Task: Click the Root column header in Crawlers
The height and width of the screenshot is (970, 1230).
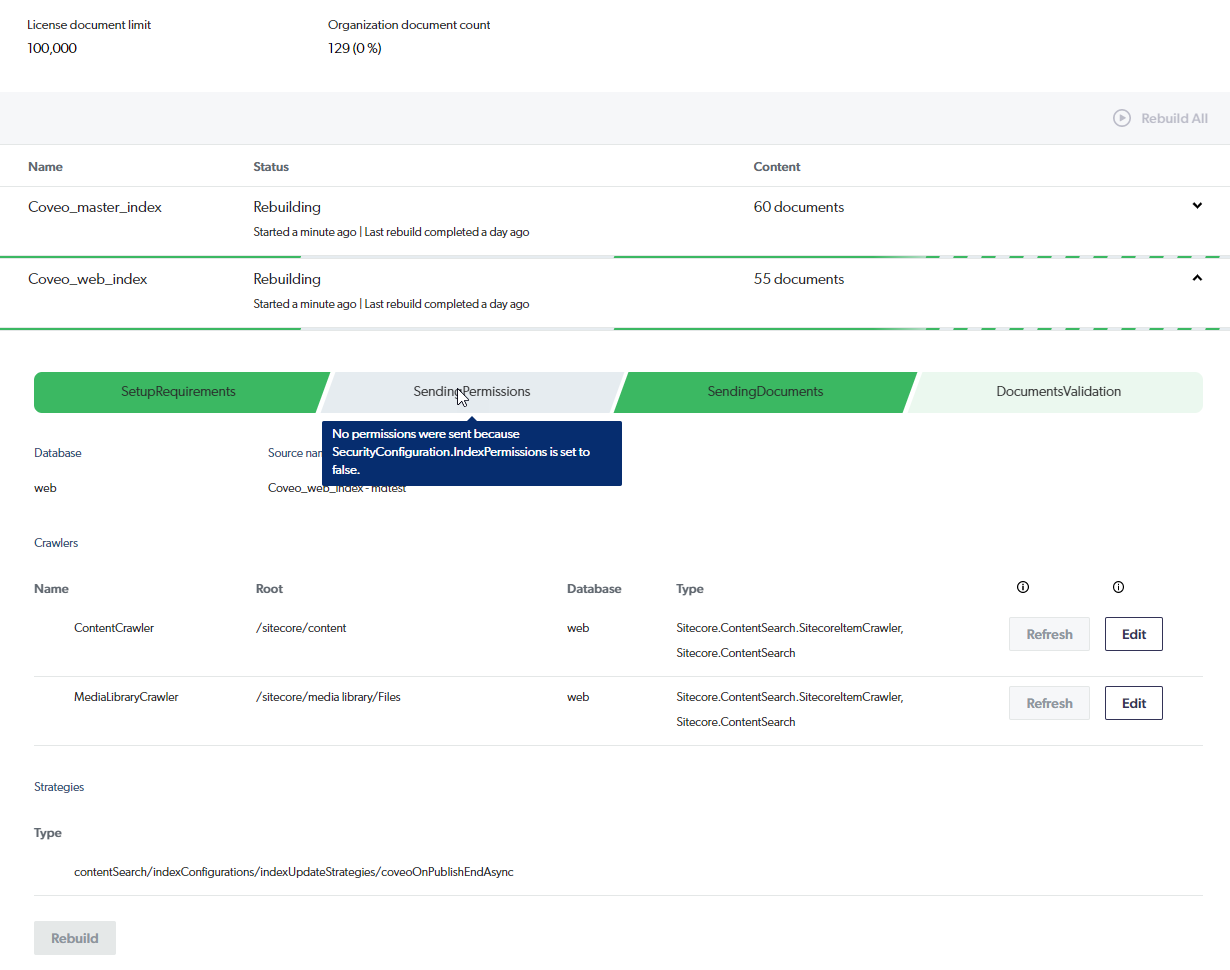Action: tap(269, 589)
